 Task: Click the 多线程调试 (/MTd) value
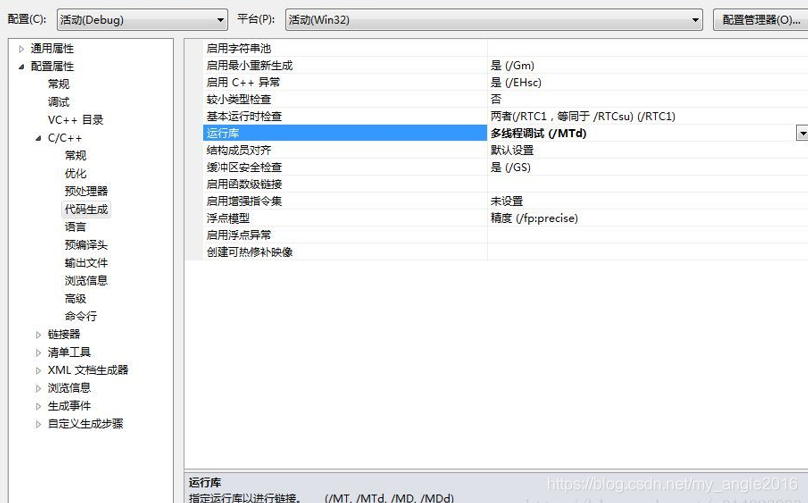pos(538,133)
